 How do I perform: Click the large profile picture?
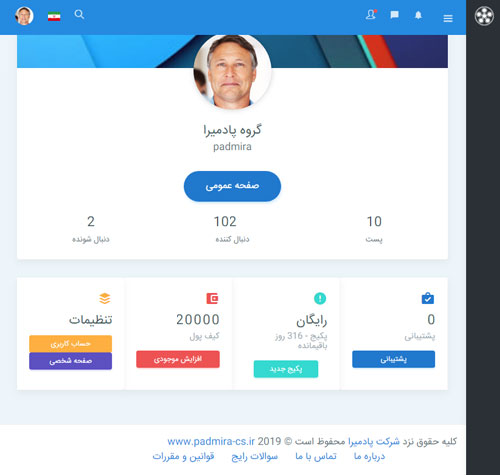pyautogui.click(x=232, y=71)
